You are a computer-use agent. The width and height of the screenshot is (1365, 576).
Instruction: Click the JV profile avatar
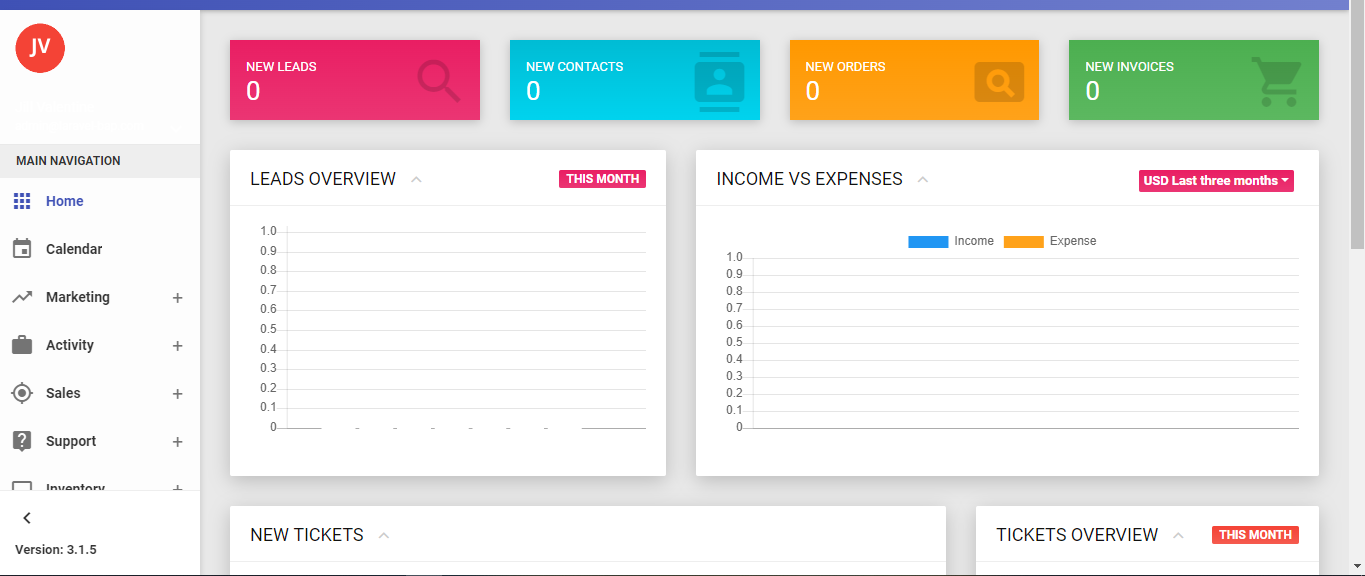[39, 47]
